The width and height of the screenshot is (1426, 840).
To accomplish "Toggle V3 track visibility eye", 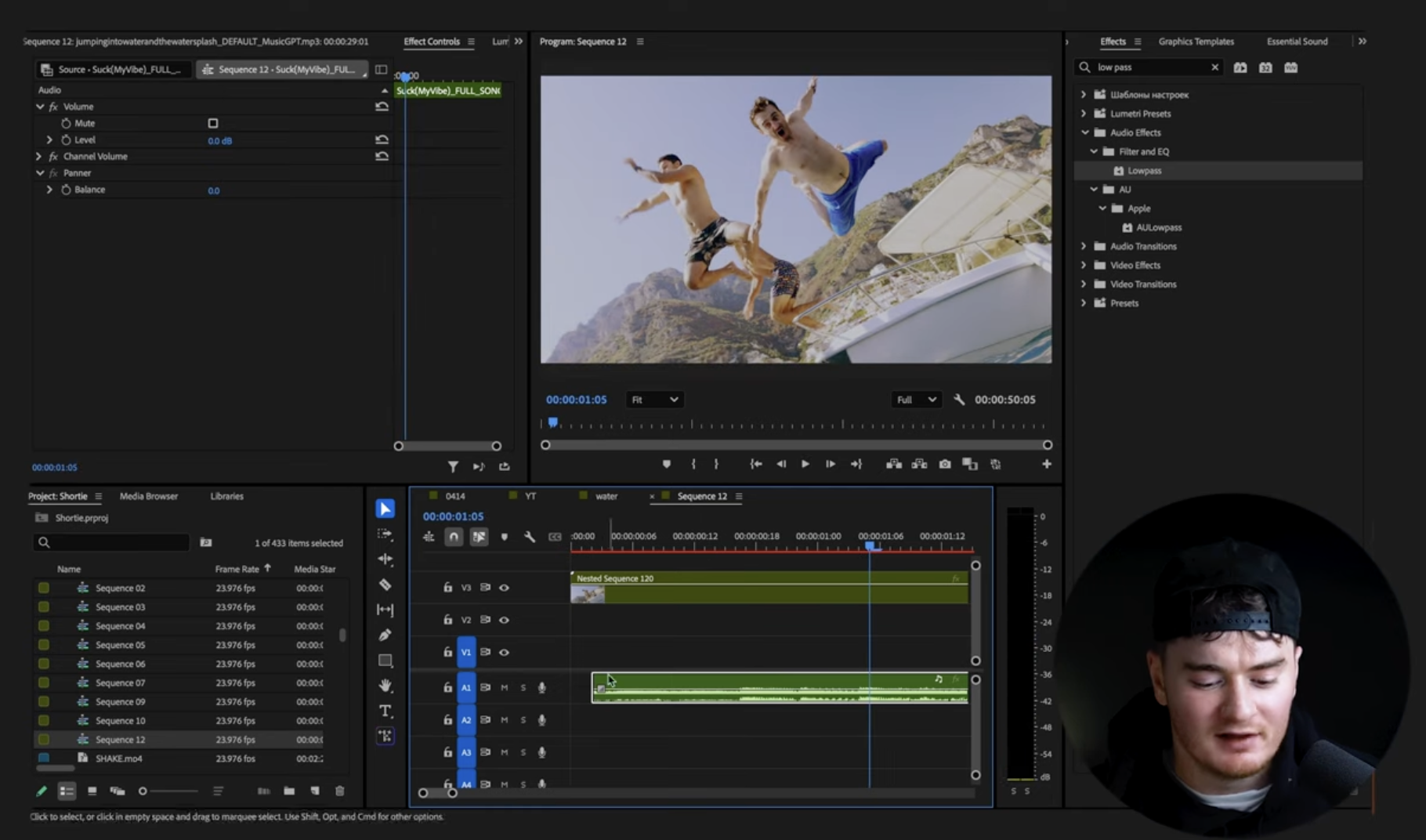I will pyautogui.click(x=504, y=588).
